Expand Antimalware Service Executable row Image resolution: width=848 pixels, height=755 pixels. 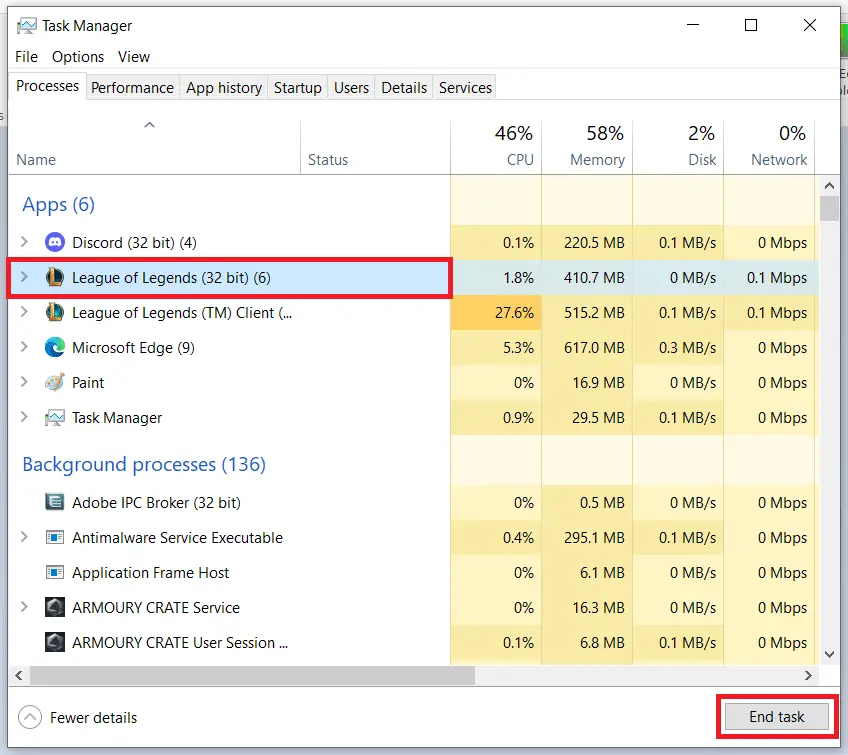click(24, 537)
